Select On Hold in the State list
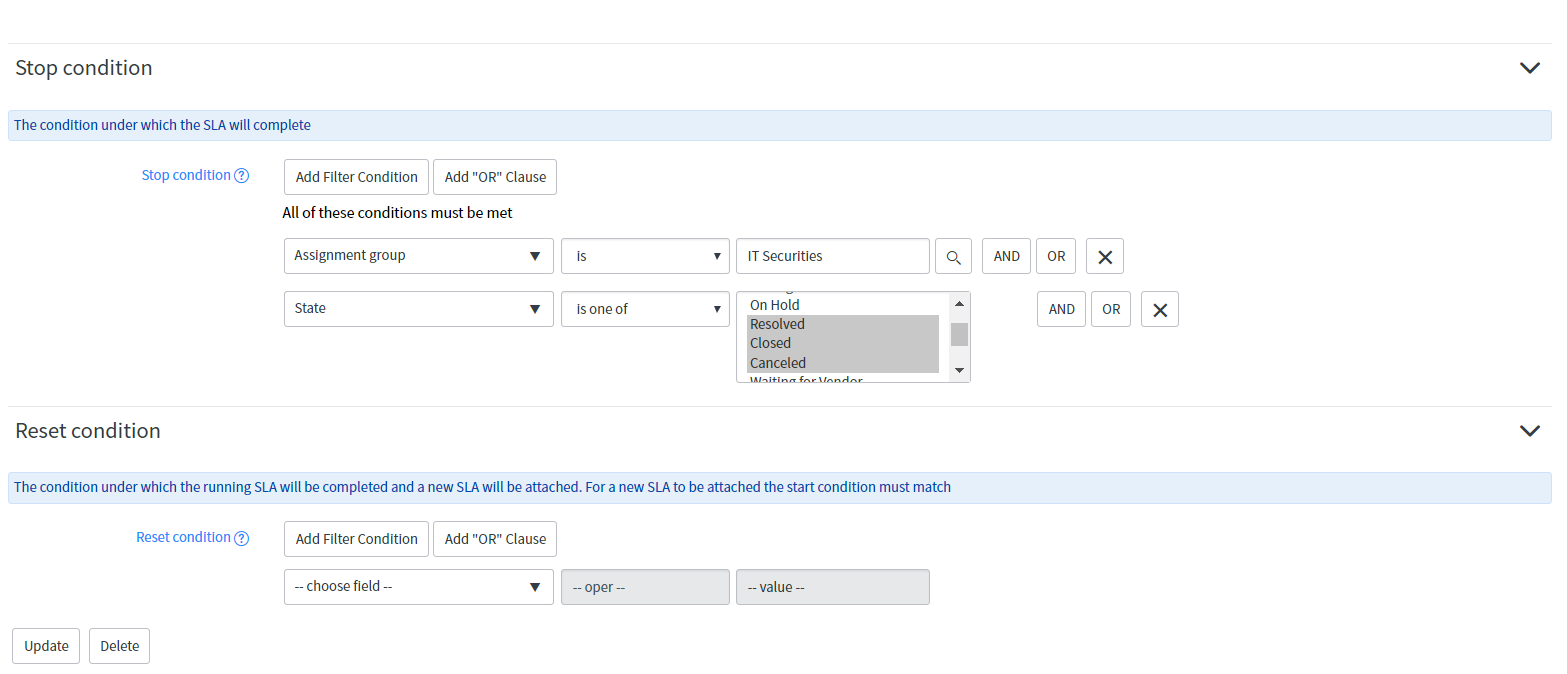This screenshot has width=1567, height=674. coord(843,305)
